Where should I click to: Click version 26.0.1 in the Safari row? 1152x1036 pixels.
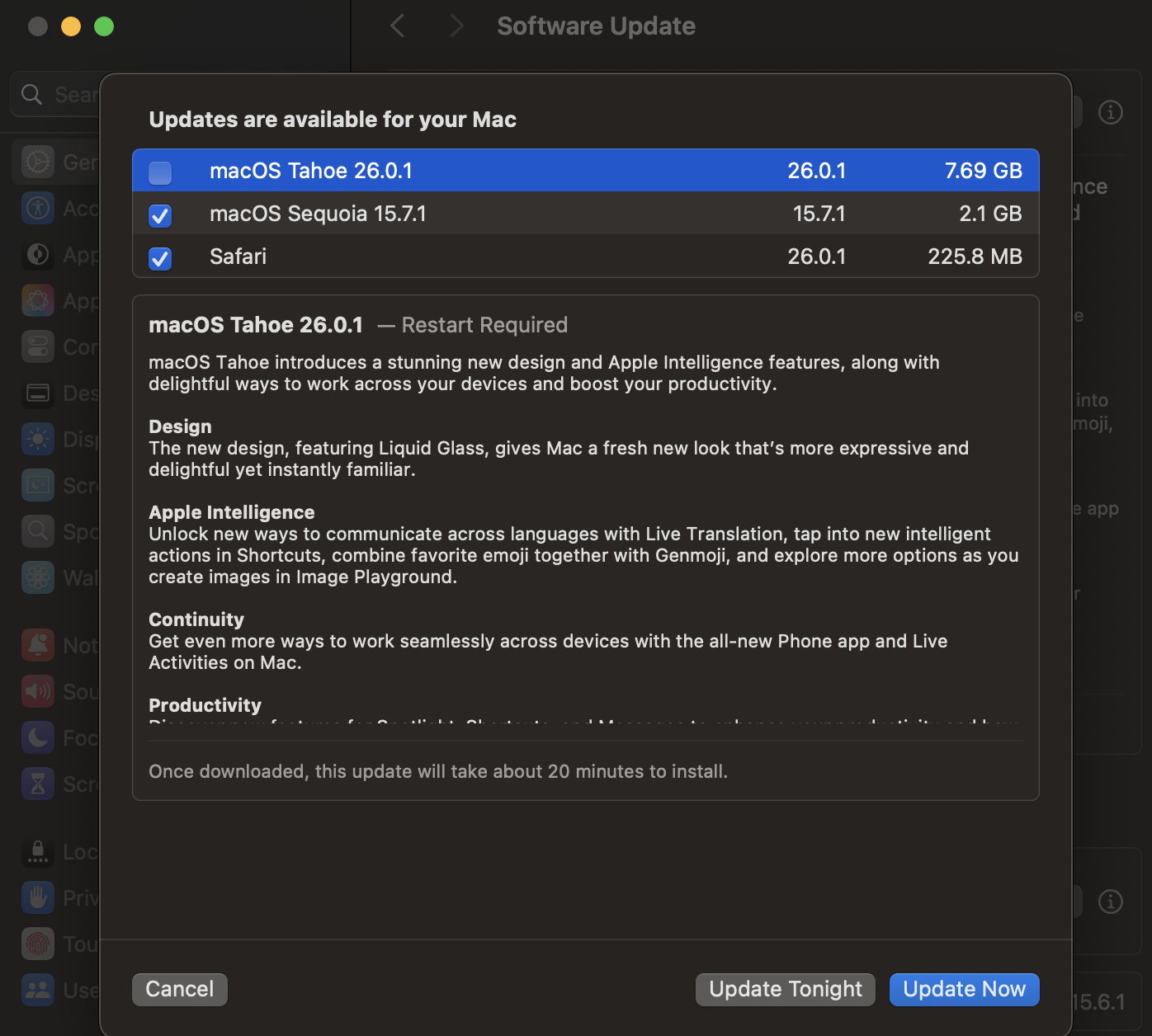[x=816, y=257]
